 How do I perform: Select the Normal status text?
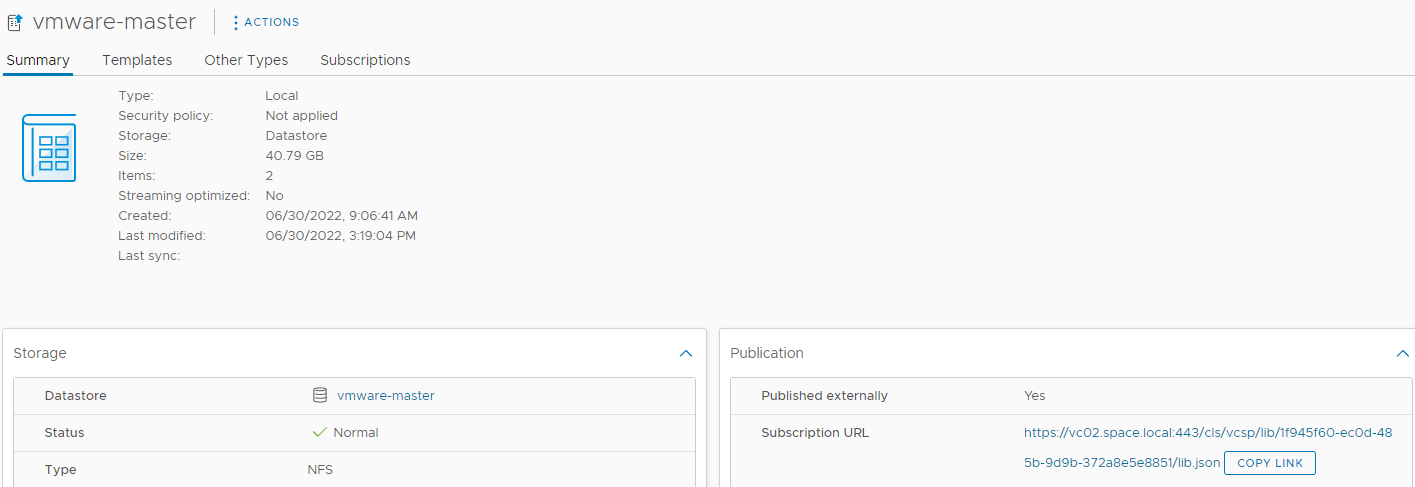tap(356, 433)
